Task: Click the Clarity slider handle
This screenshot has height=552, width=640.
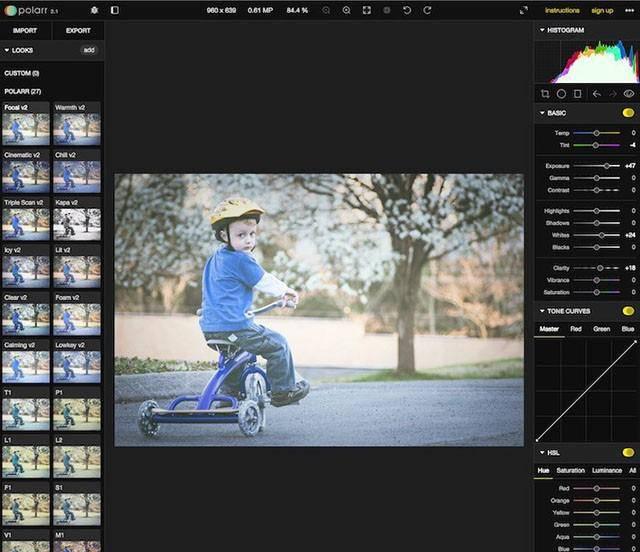Action: 600,268
